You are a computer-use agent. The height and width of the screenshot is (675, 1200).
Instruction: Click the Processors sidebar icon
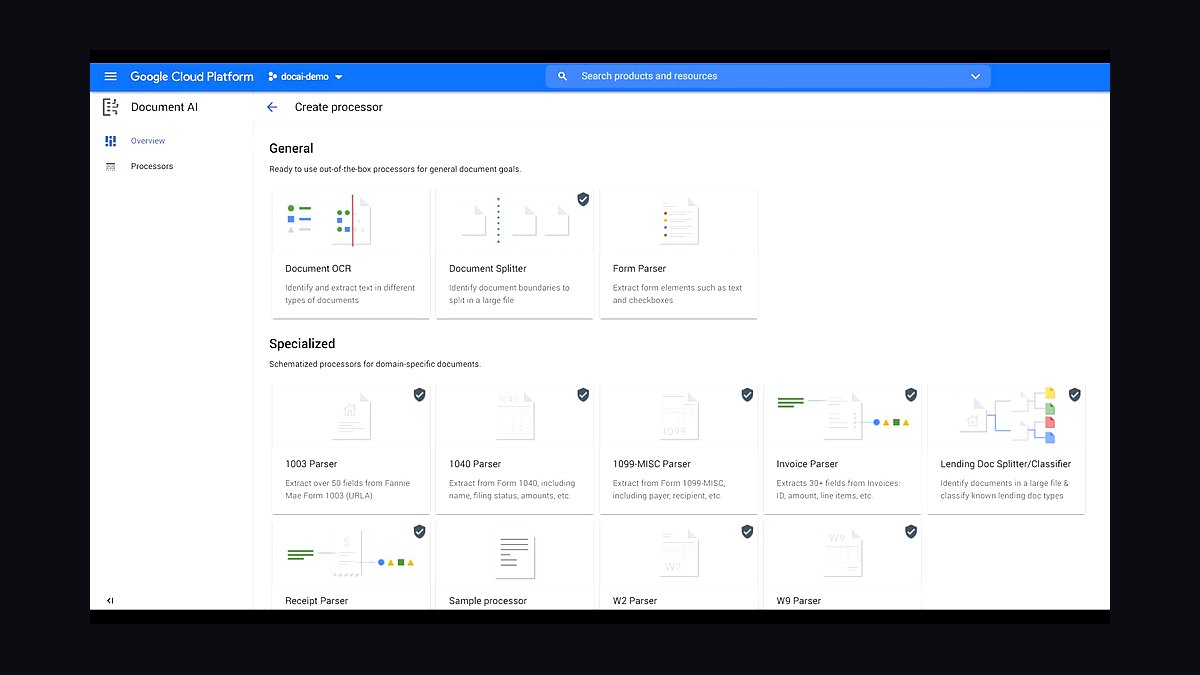(111, 166)
